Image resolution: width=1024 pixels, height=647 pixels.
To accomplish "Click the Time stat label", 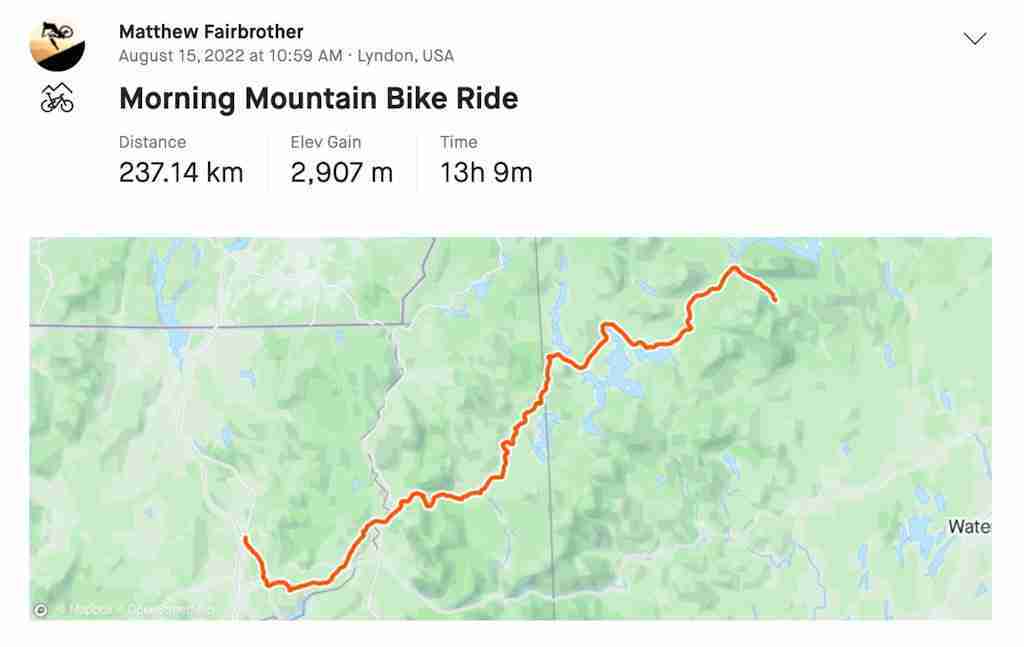I will (x=458, y=142).
